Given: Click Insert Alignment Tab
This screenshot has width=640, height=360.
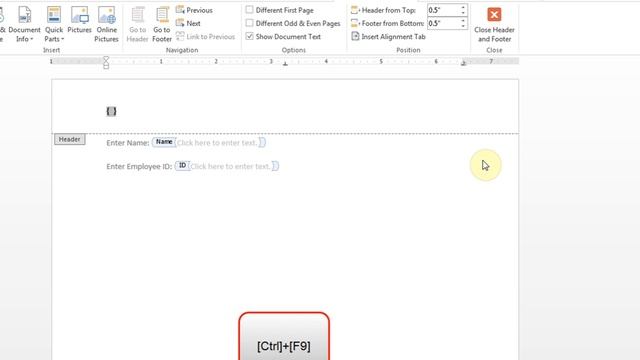Looking at the screenshot, I should (388, 37).
